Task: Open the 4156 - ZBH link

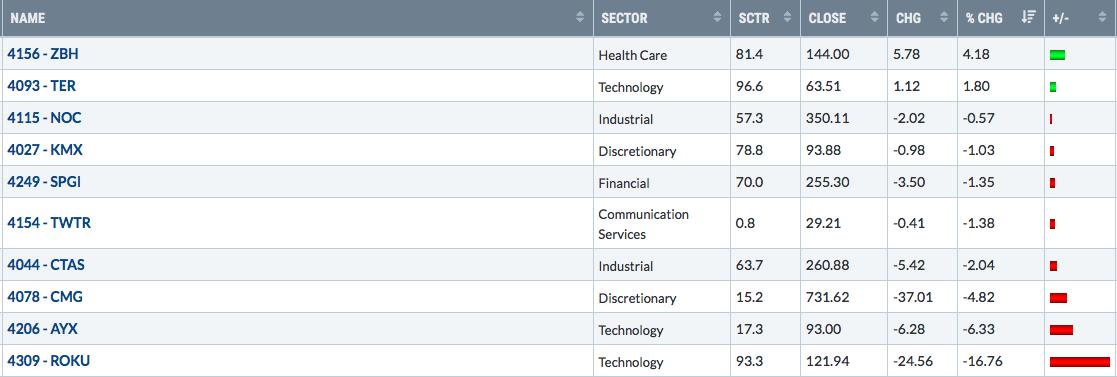Action: pos(43,53)
